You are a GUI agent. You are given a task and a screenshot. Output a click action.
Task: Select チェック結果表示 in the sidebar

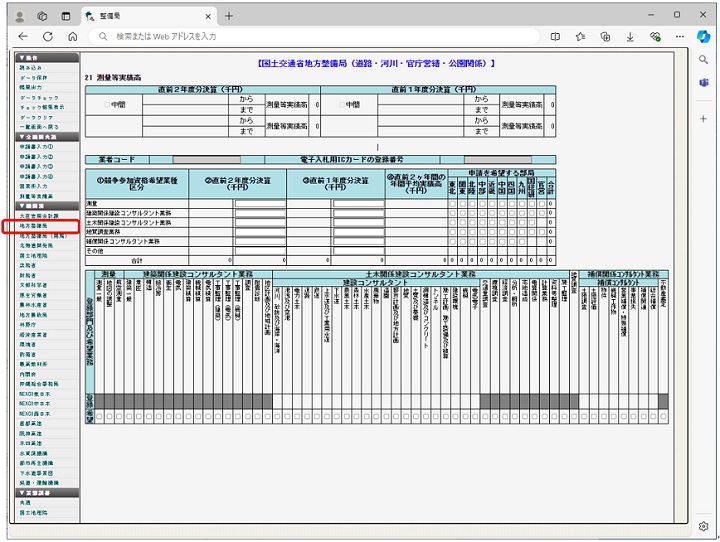[x=42, y=107]
